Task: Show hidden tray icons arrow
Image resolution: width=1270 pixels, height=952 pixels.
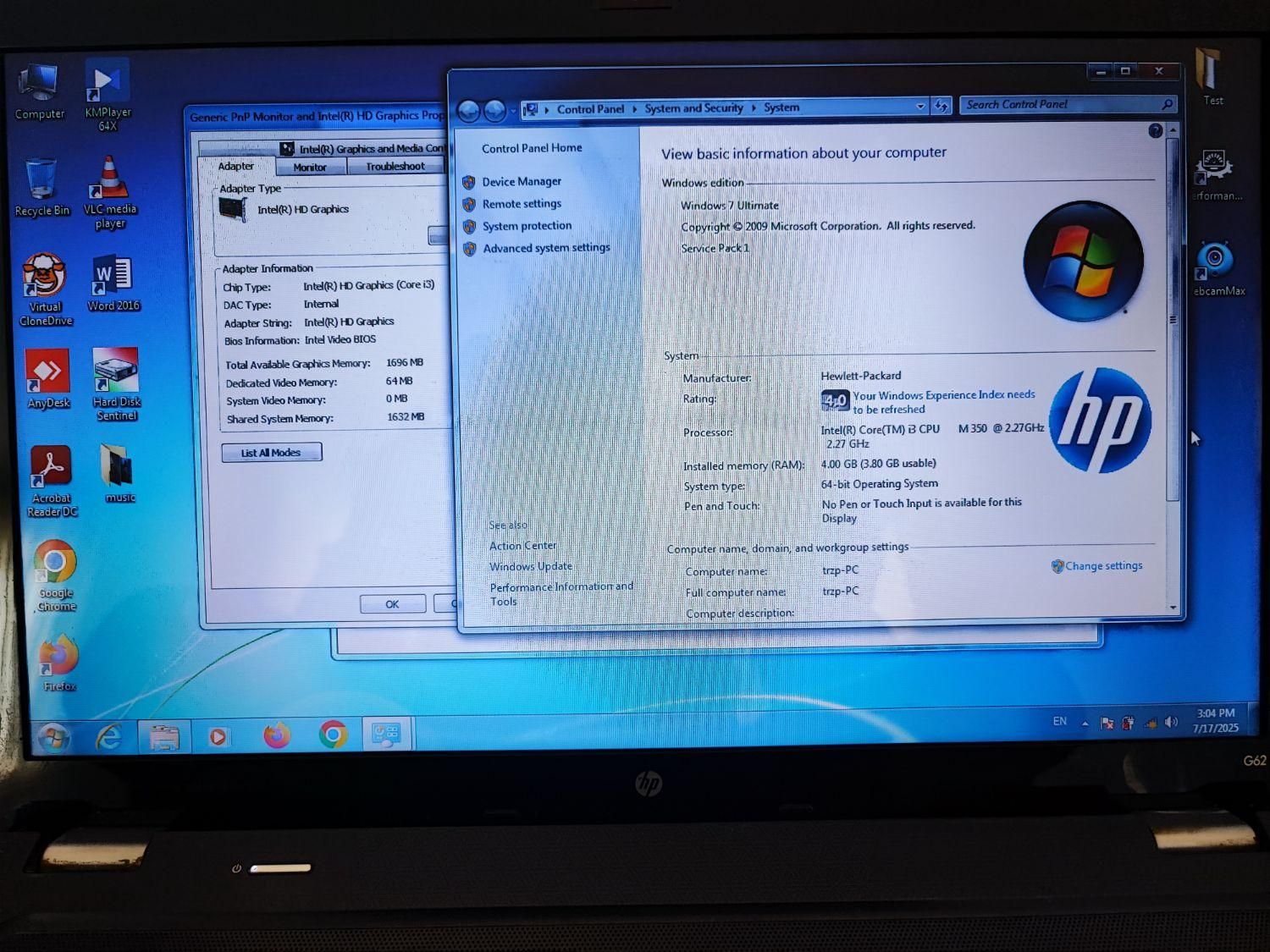Action: (1085, 723)
